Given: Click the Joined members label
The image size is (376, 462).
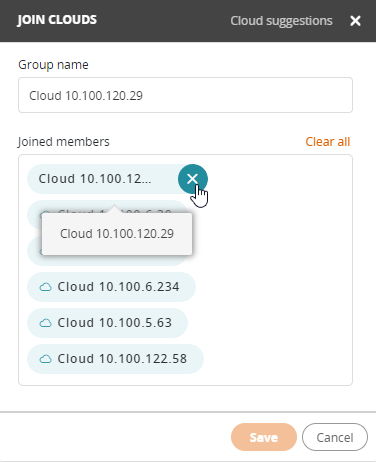Looking at the screenshot, I should point(64,142).
